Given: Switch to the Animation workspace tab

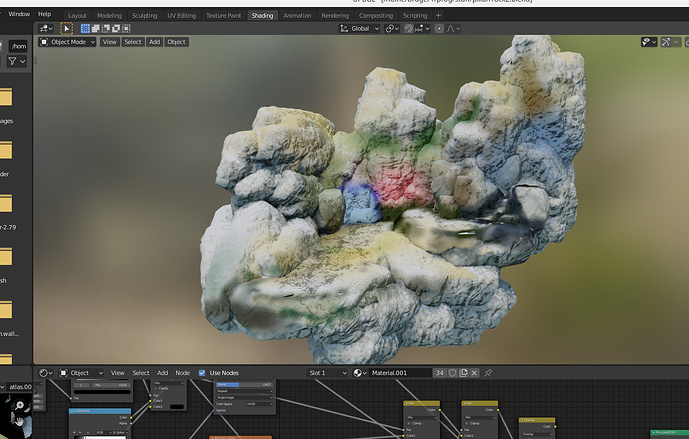Looking at the screenshot, I should click(x=297, y=15).
